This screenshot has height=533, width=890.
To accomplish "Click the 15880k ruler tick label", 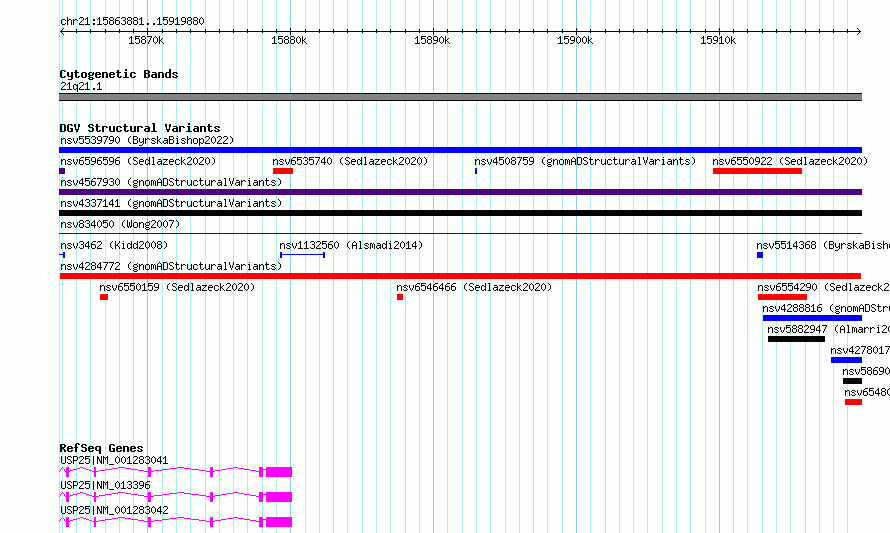I will 289,40.
